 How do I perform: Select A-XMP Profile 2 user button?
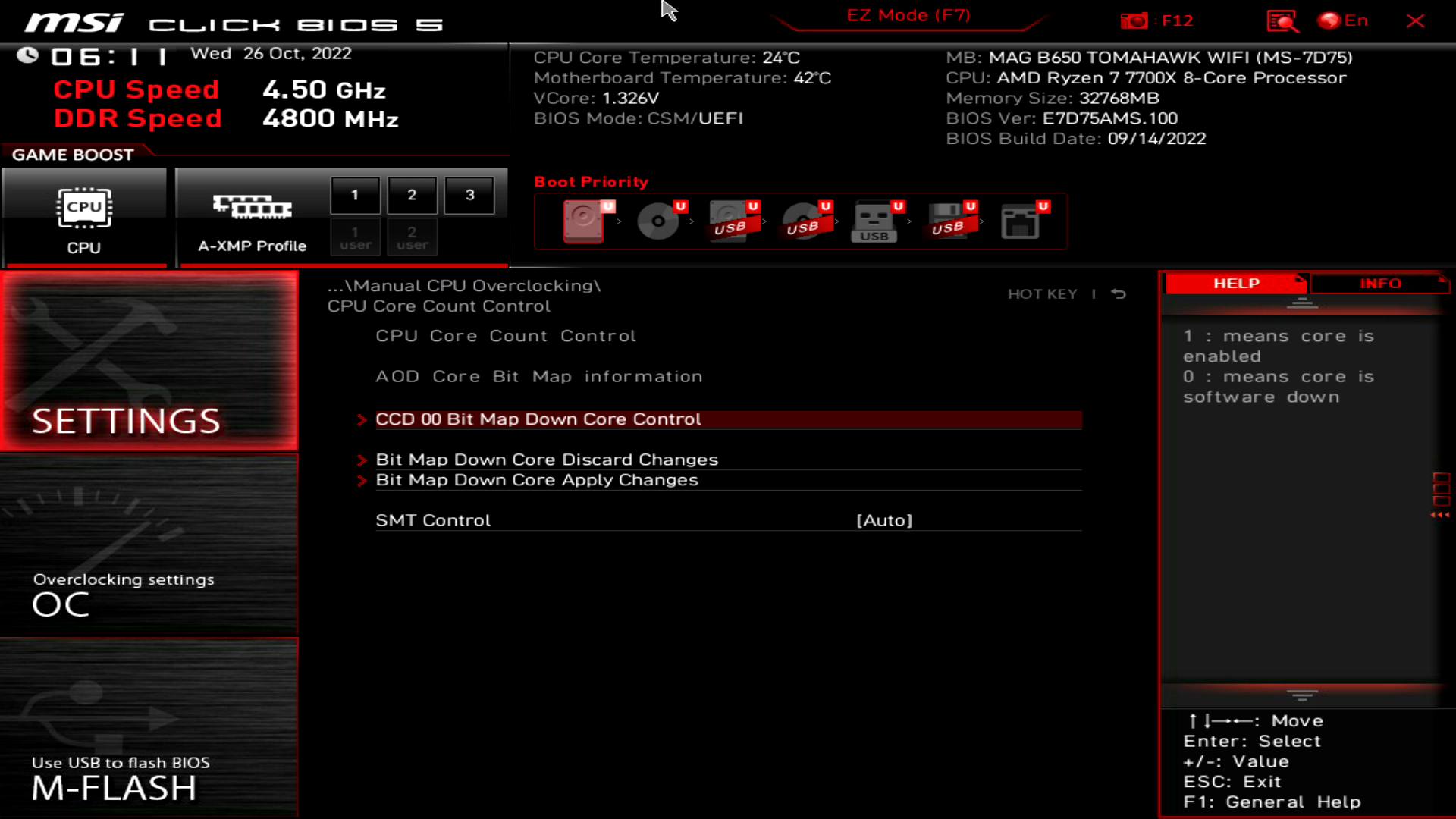point(411,237)
